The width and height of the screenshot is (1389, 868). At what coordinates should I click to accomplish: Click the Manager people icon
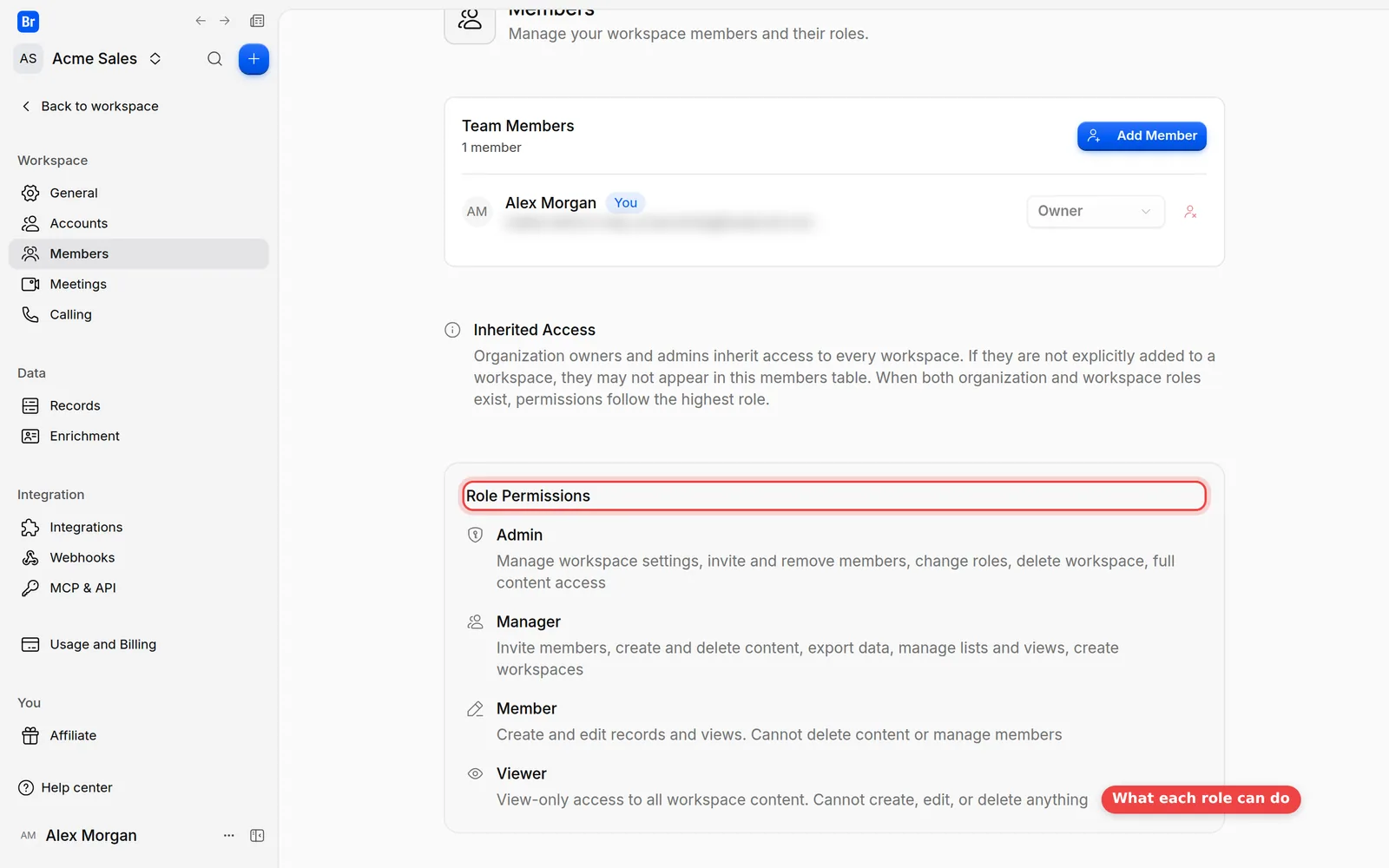tap(475, 621)
